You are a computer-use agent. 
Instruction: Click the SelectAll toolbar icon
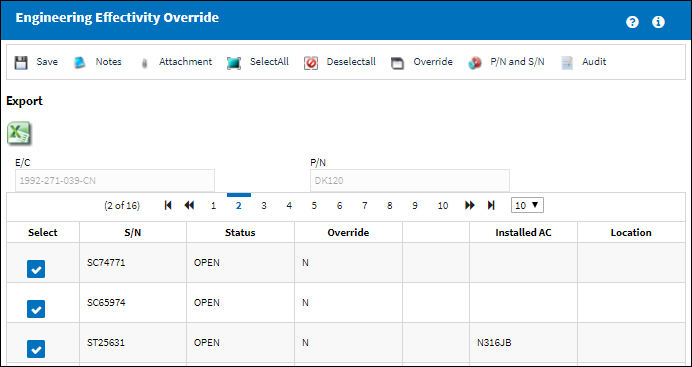234,63
